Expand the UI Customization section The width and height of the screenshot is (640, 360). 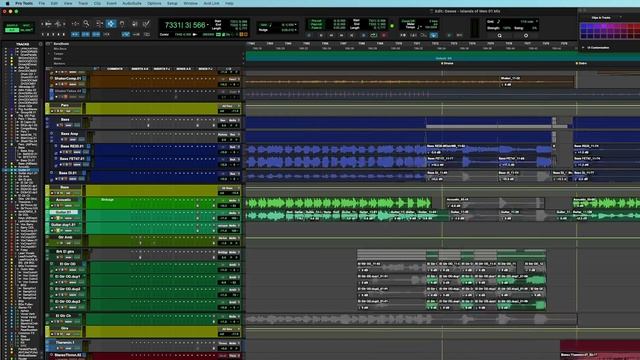(x=583, y=48)
